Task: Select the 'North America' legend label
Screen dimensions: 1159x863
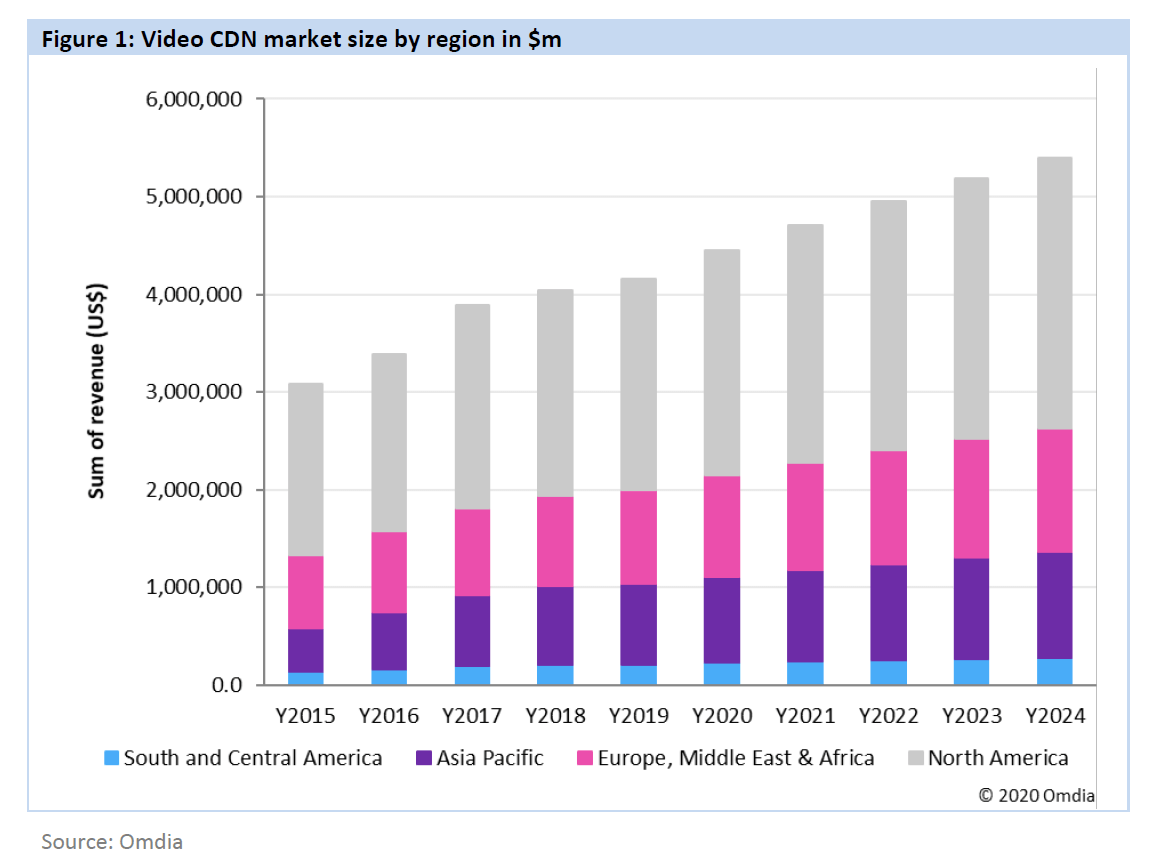Action: 998,758
